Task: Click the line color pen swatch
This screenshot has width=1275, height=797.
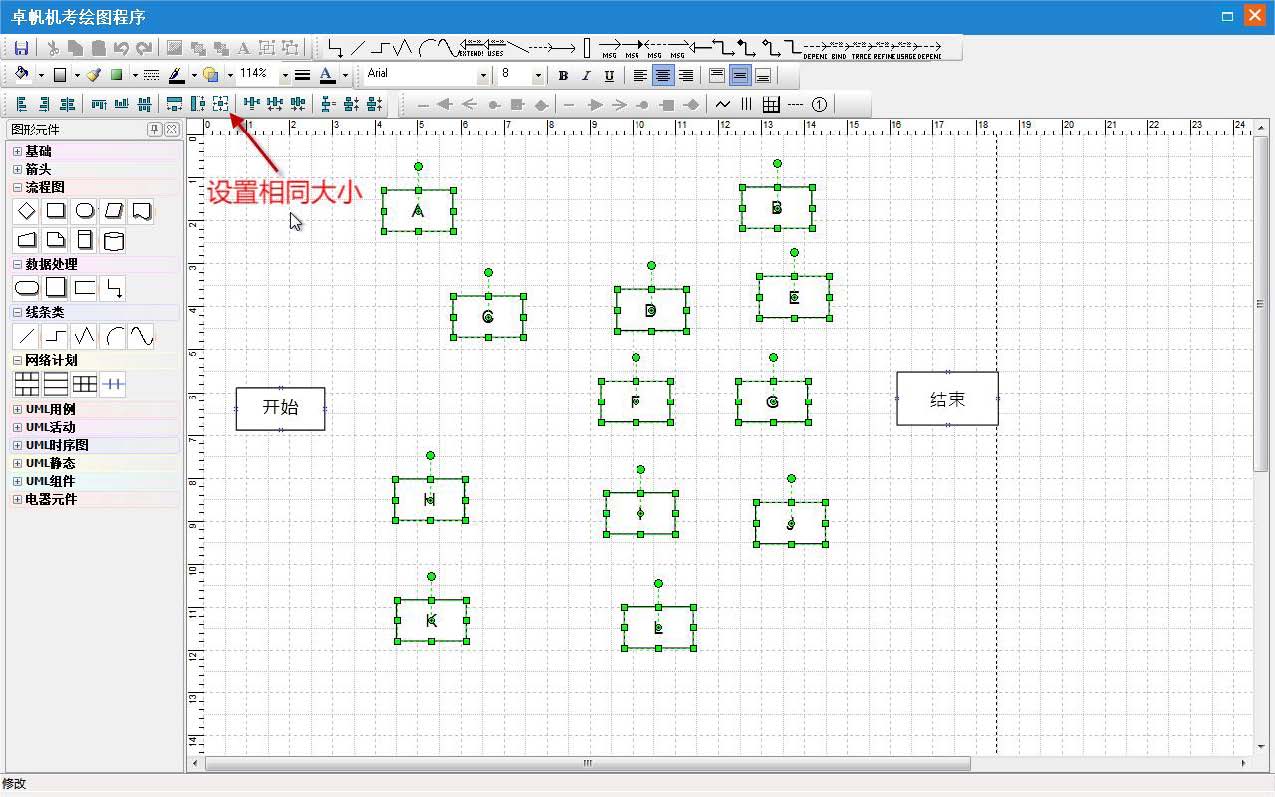Action: (176, 75)
